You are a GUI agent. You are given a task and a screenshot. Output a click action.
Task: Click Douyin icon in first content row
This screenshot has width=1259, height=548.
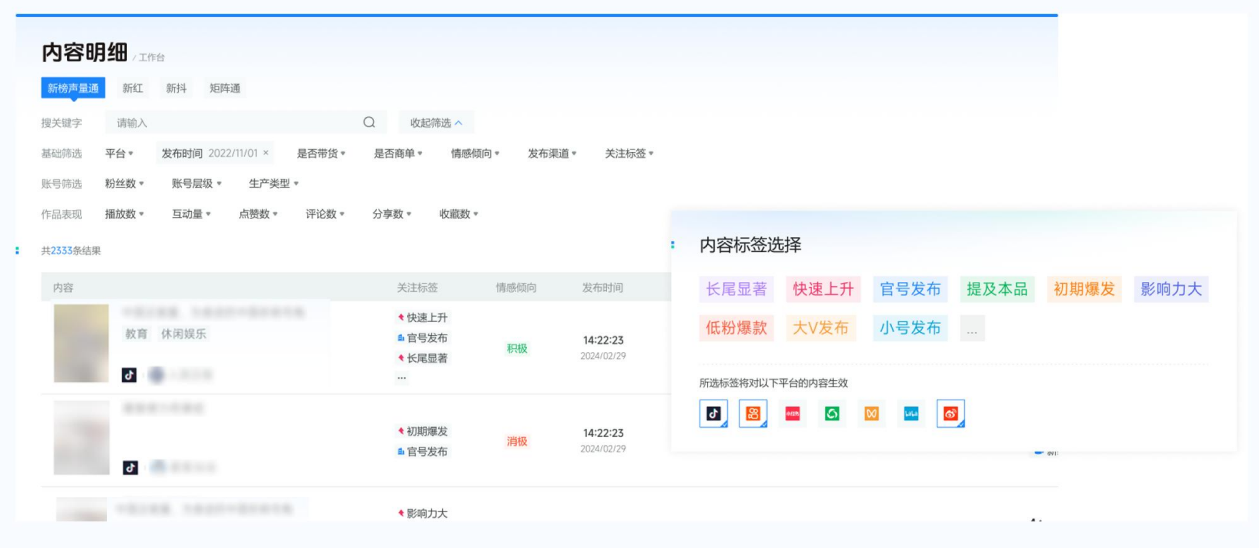129,375
